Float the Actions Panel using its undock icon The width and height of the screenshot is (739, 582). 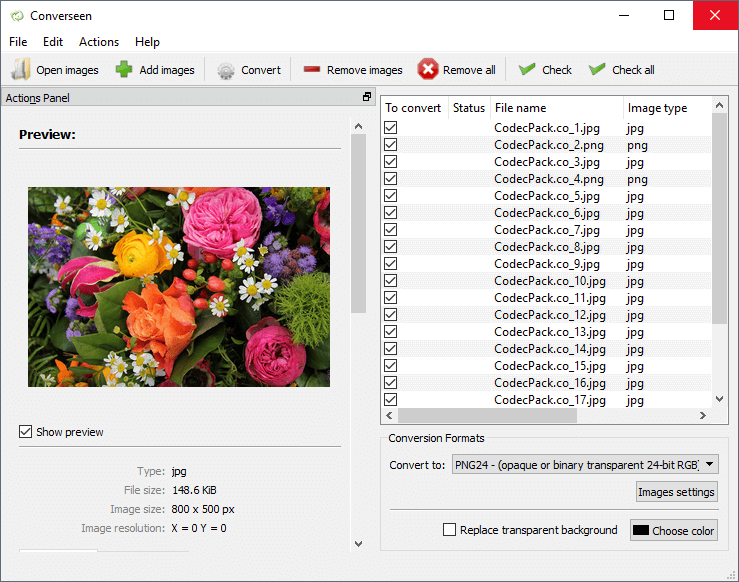point(367,98)
